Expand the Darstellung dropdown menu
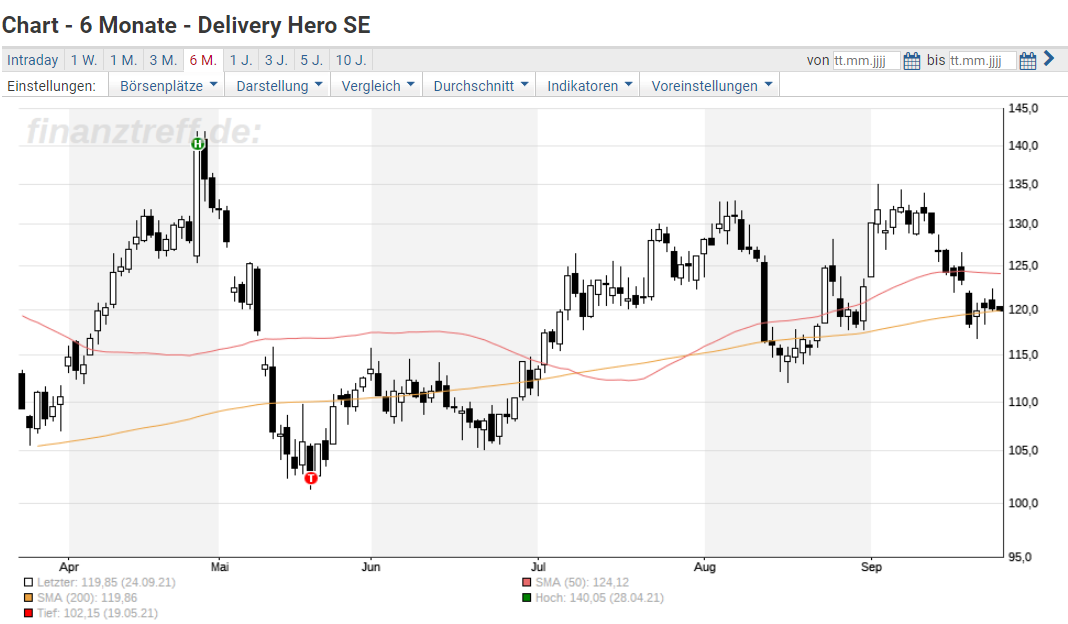Image resolution: width=1068 pixels, height=624 pixels. click(x=278, y=86)
